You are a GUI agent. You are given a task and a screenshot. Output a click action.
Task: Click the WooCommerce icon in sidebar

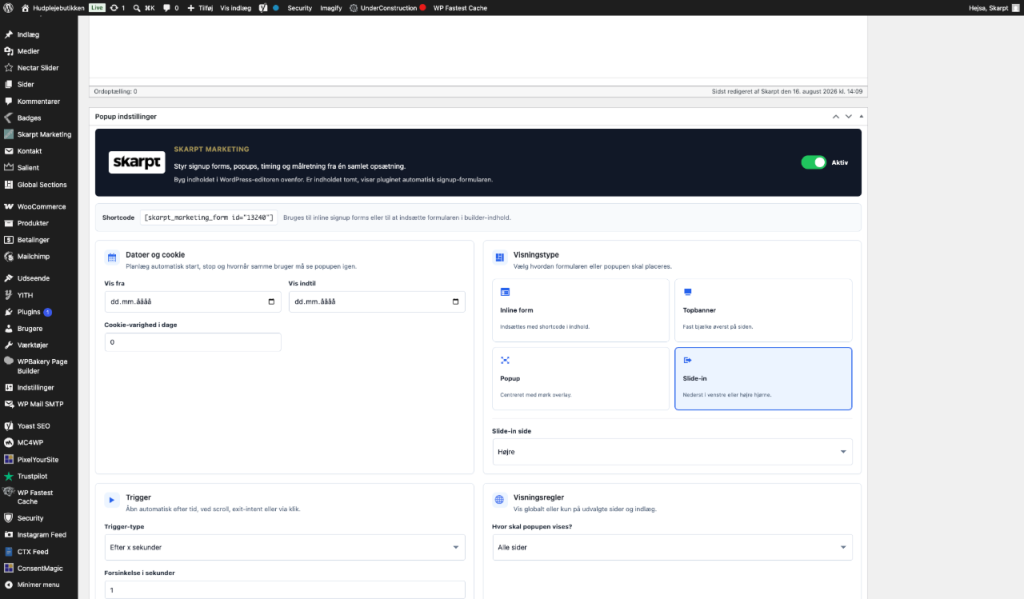point(8,206)
